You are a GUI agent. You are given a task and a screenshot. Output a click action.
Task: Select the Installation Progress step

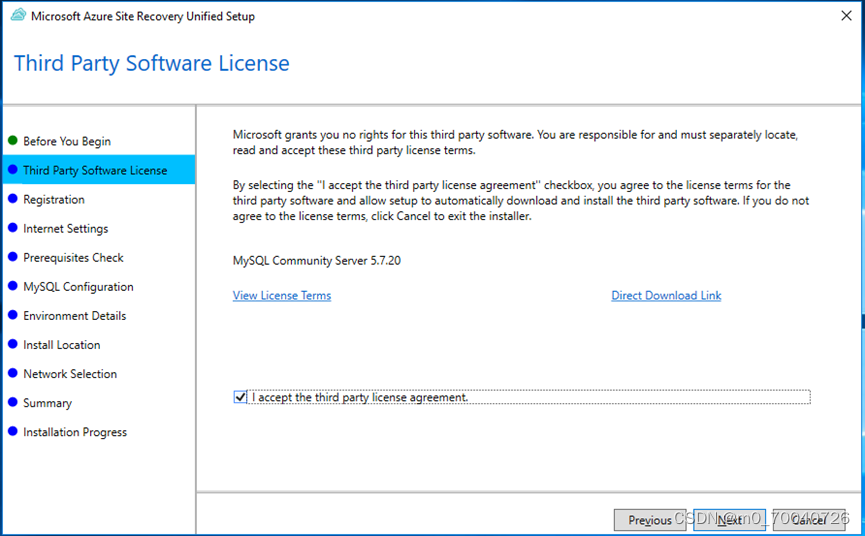pos(75,432)
